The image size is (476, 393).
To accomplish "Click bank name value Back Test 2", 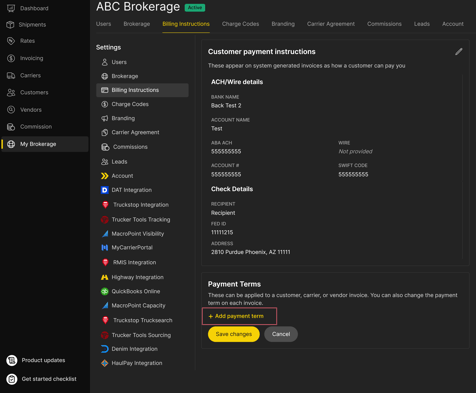I will (226, 106).
